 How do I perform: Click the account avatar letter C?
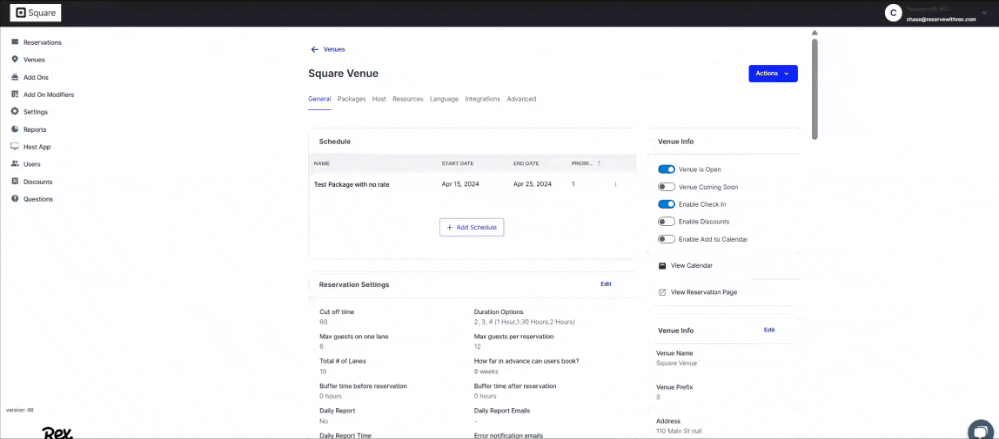(x=893, y=13)
